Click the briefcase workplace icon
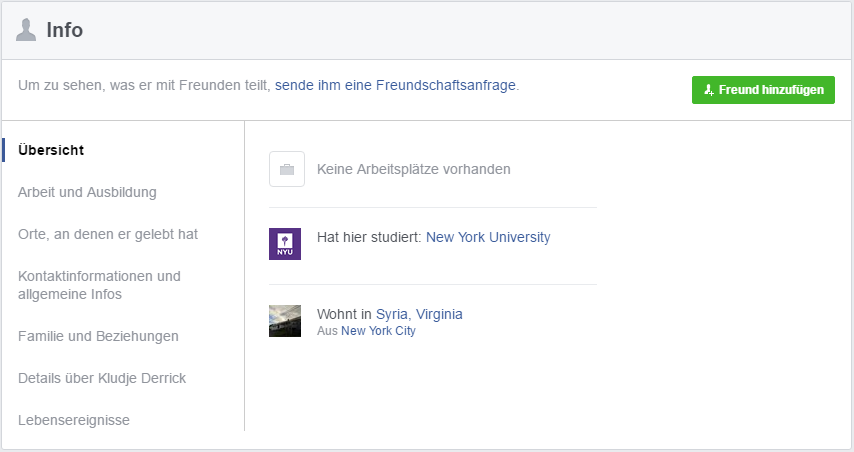 (x=287, y=169)
